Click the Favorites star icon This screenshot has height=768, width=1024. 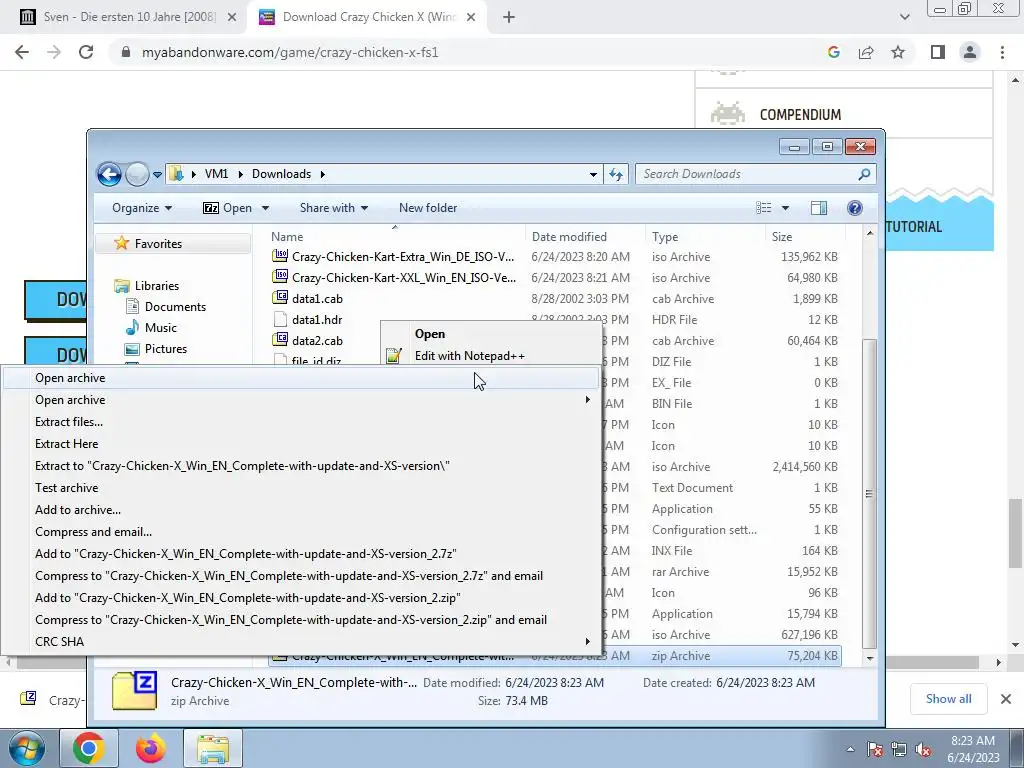tap(121, 243)
